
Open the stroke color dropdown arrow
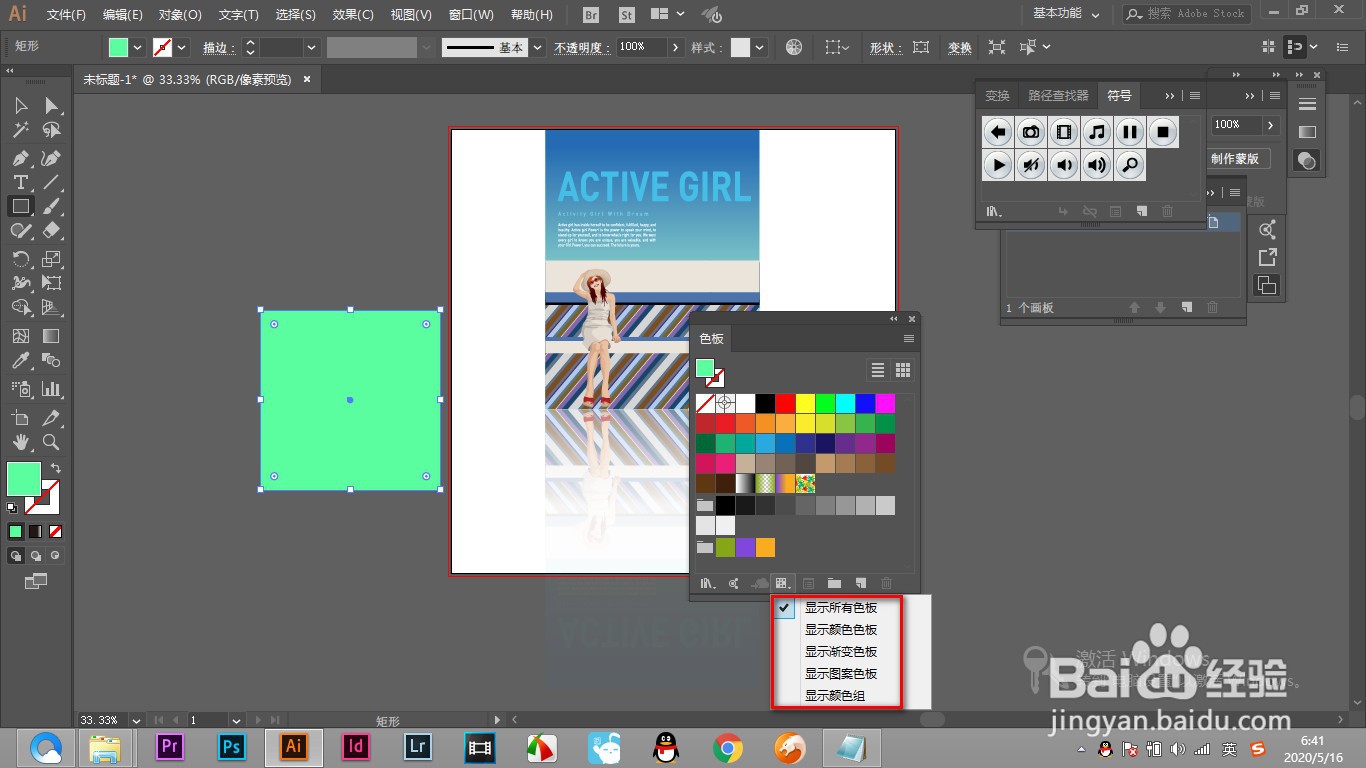(x=182, y=47)
